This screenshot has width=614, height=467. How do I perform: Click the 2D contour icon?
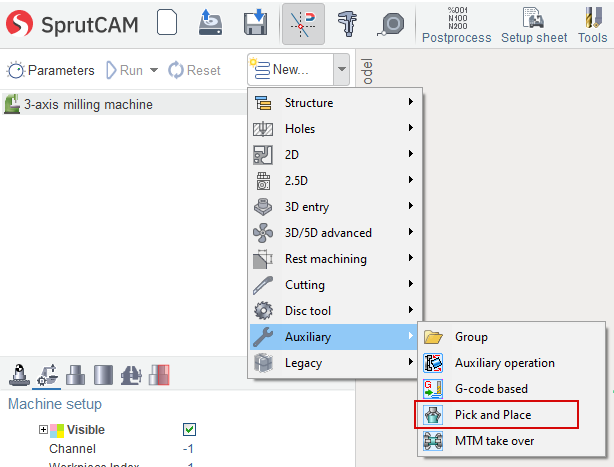263,155
